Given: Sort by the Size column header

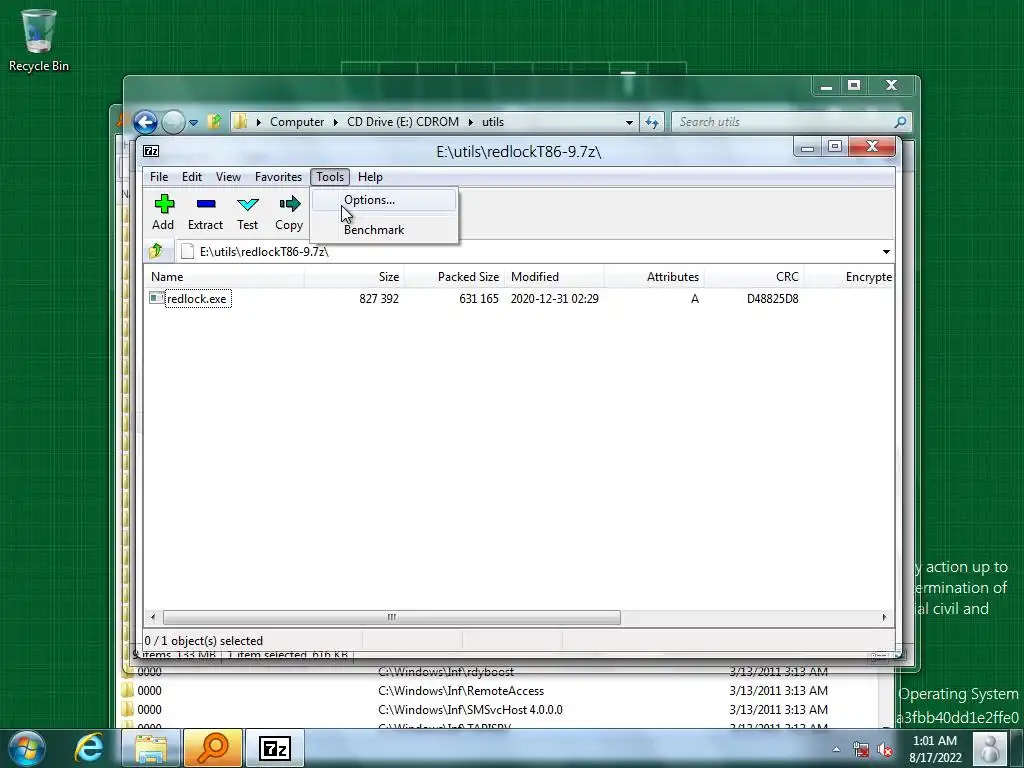Looking at the screenshot, I should [x=354, y=277].
